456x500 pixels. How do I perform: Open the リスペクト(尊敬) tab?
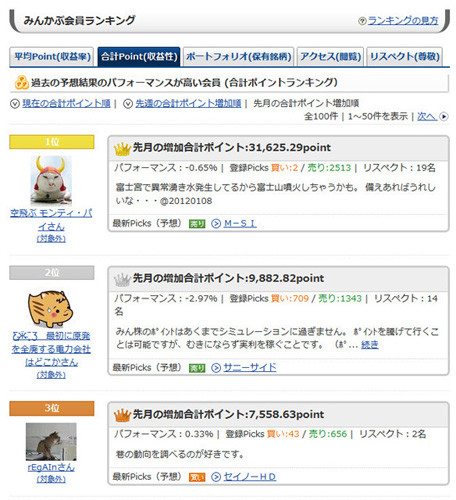pyautogui.click(x=405, y=57)
